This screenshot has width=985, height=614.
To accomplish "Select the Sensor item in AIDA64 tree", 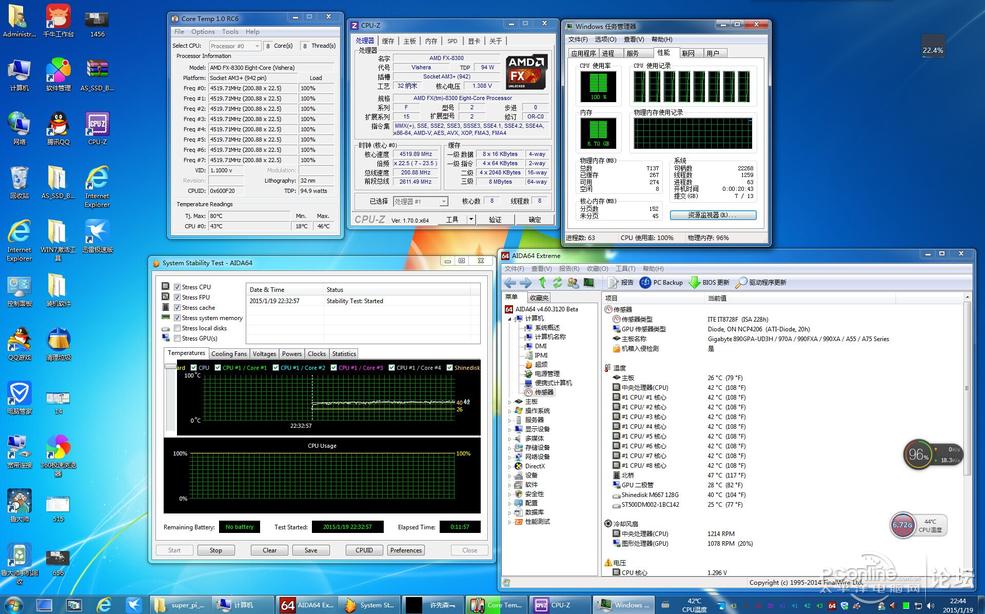I will point(539,392).
